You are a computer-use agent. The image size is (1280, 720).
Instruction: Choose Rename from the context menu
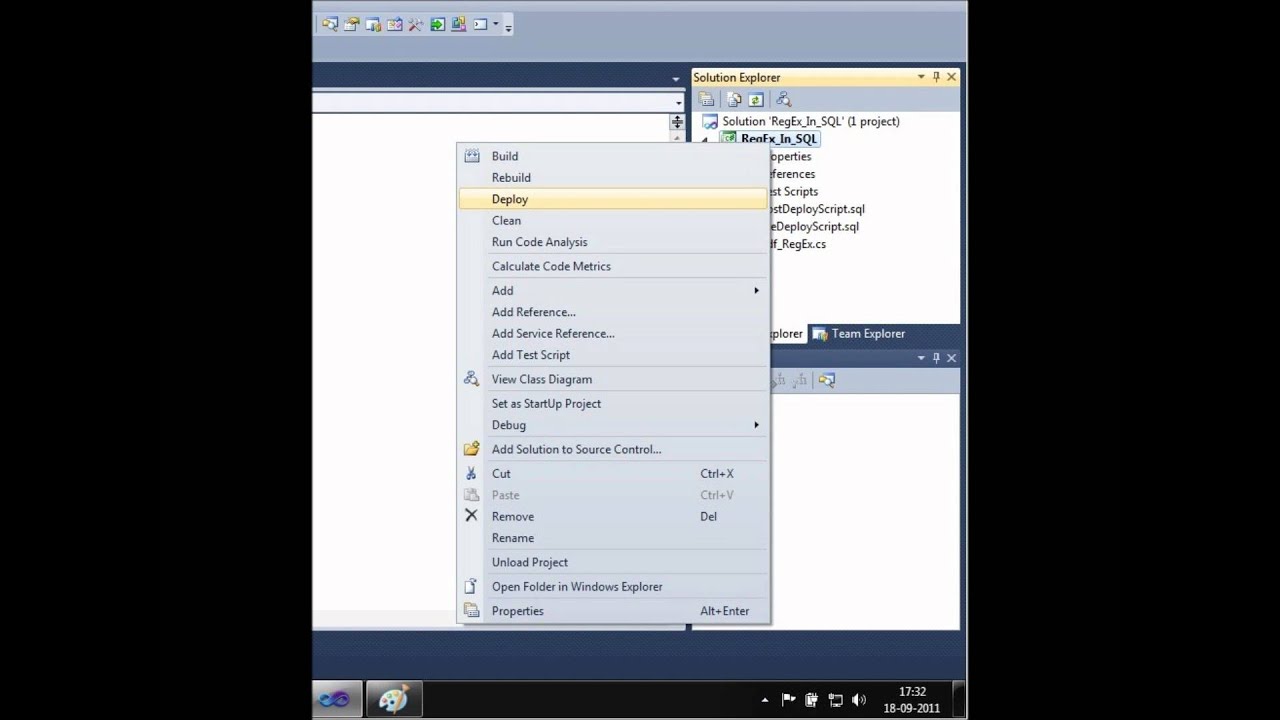click(x=612, y=538)
